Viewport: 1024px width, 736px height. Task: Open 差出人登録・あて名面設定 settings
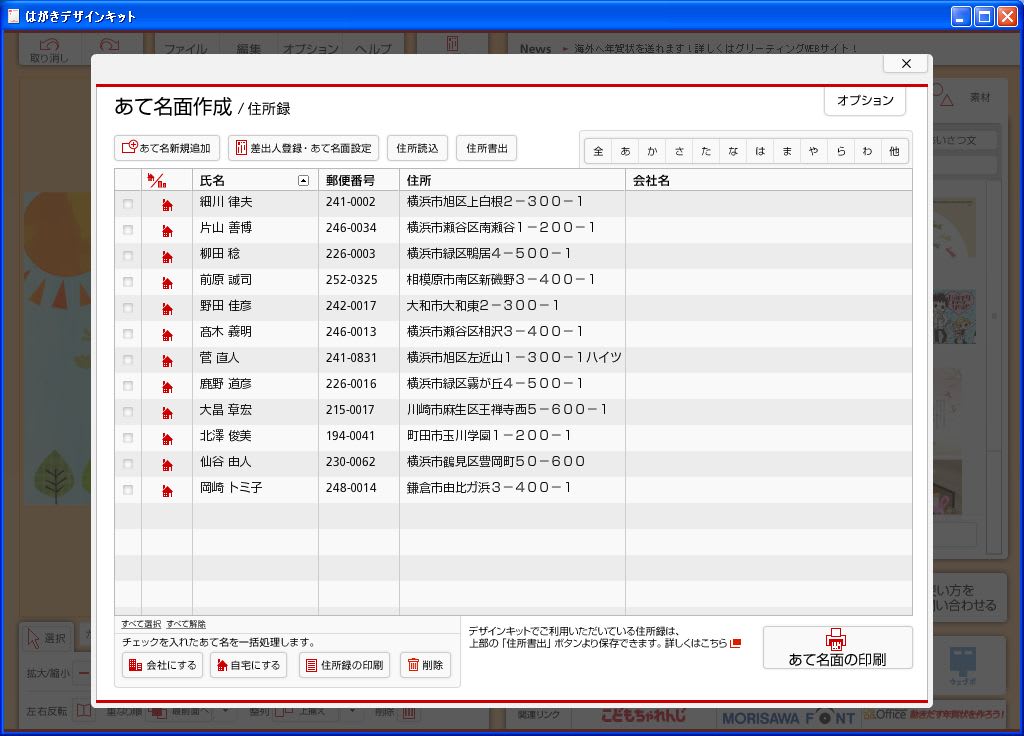(303, 148)
